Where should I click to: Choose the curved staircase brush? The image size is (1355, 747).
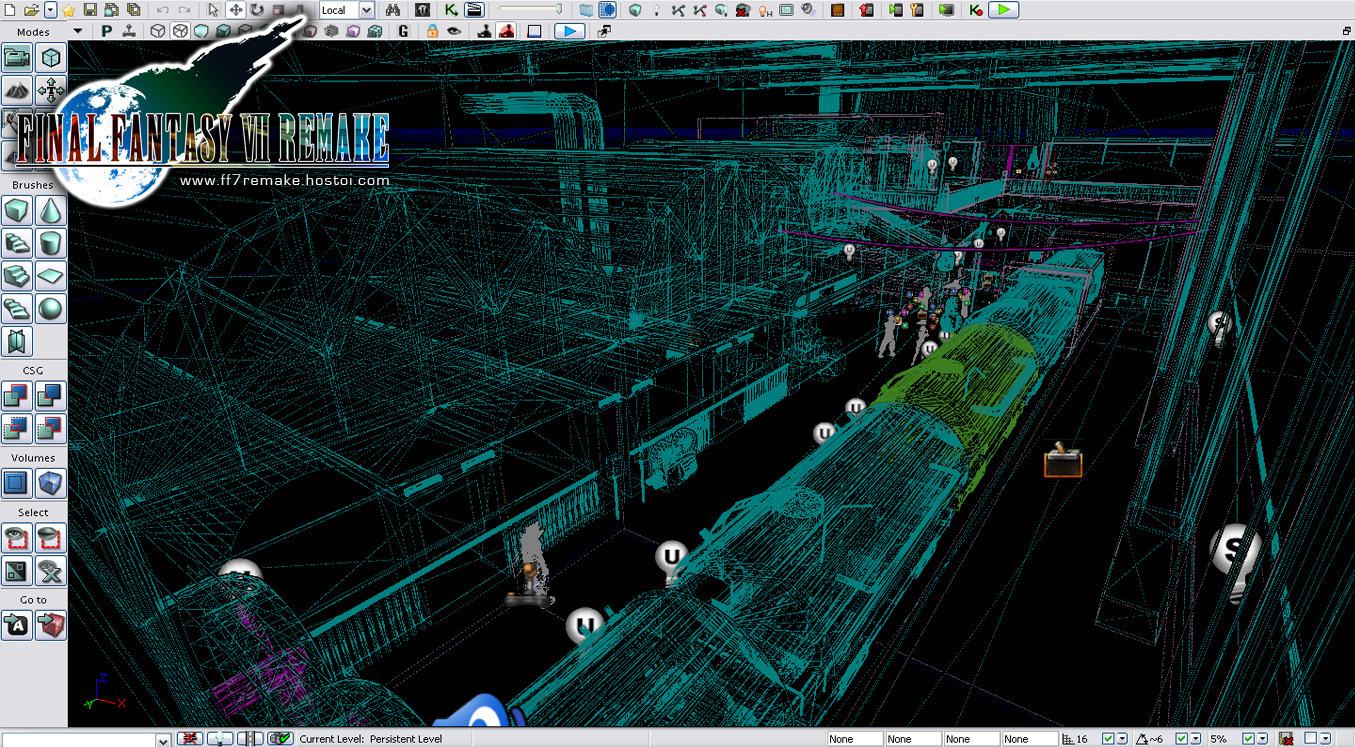[18, 243]
